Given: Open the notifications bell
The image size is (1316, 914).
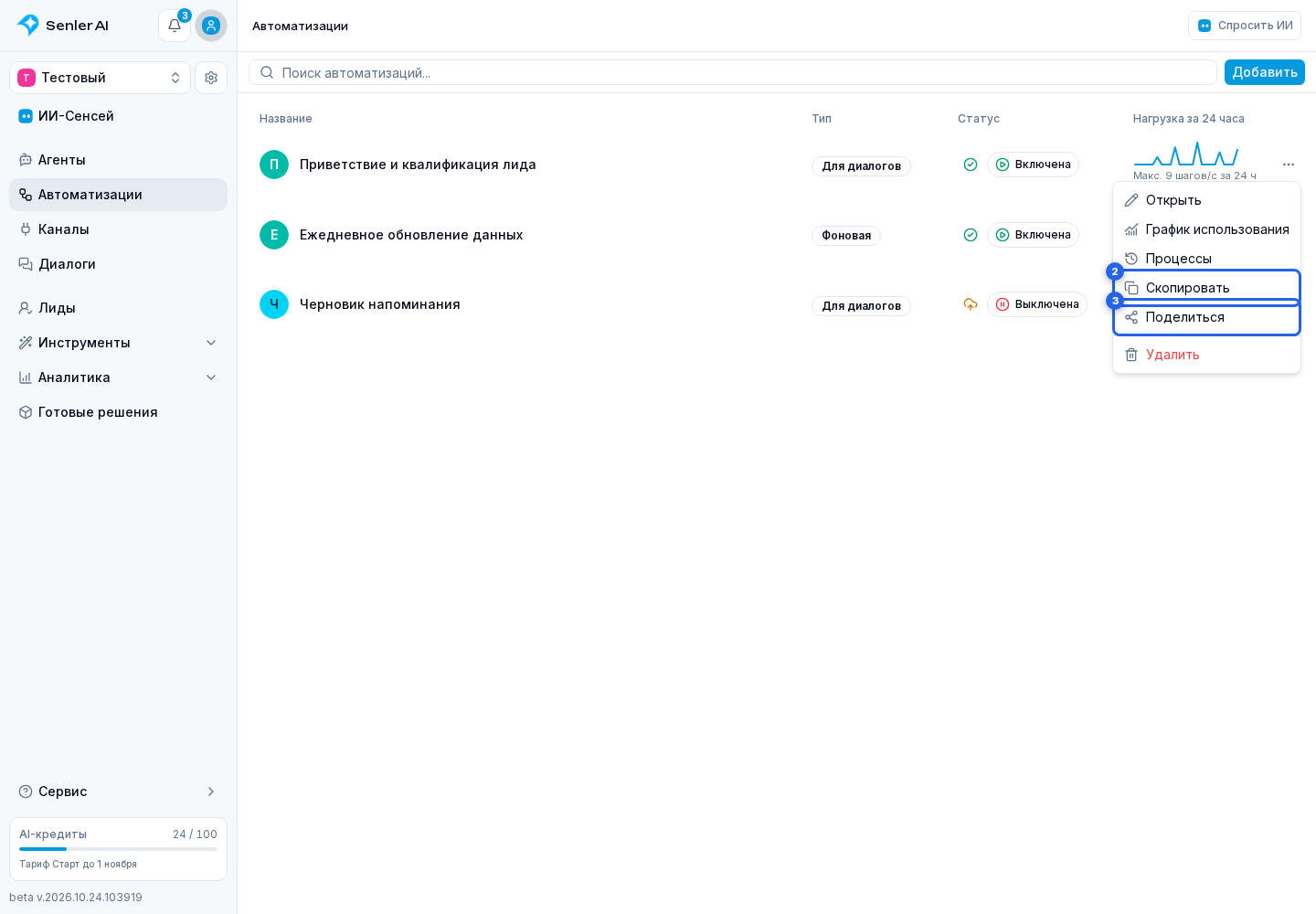Looking at the screenshot, I should pyautogui.click(x=175, y=26).
